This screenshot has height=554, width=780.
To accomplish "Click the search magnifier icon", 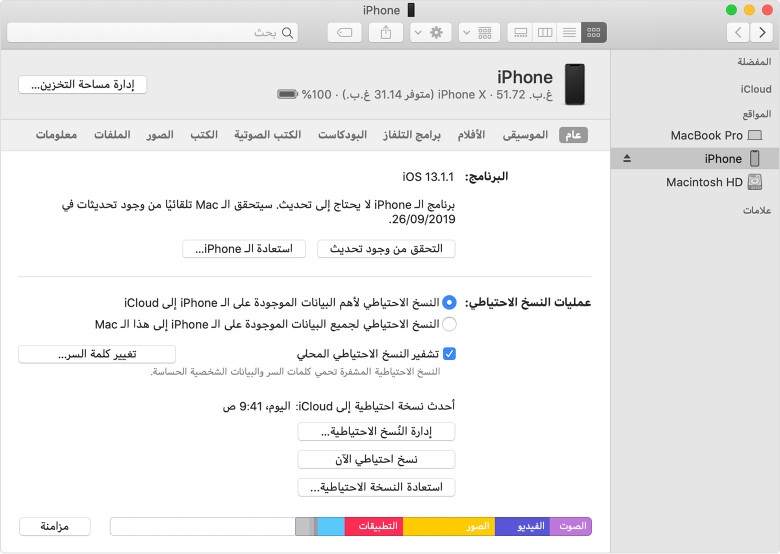I will (288, 33).
